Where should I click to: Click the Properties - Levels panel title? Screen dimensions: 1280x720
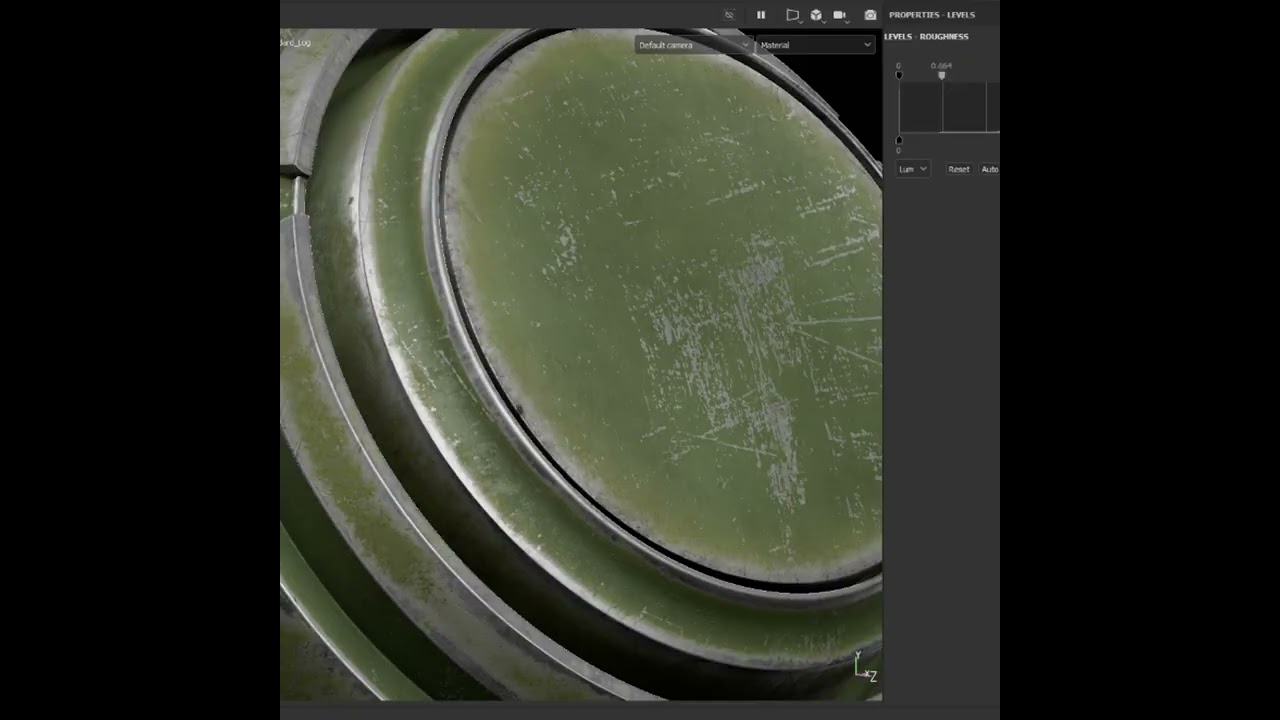pos(931,15)
